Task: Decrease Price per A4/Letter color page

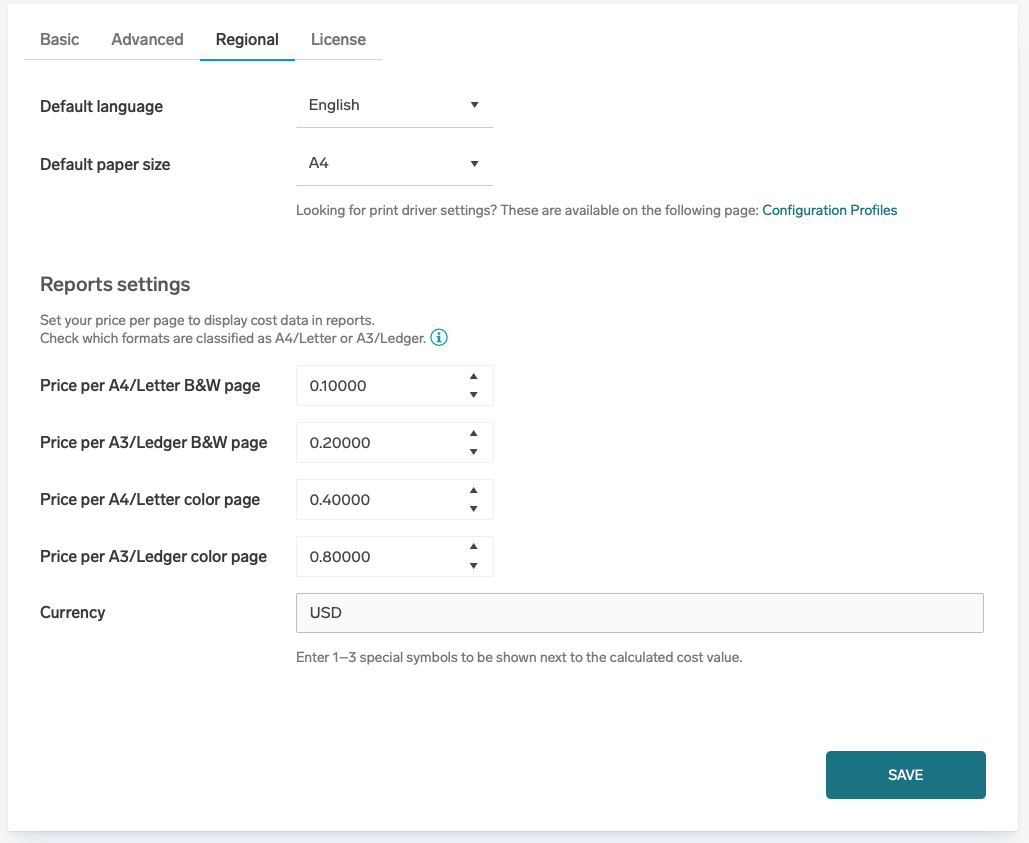Action: pyautogui.click(x=474, y=509)
